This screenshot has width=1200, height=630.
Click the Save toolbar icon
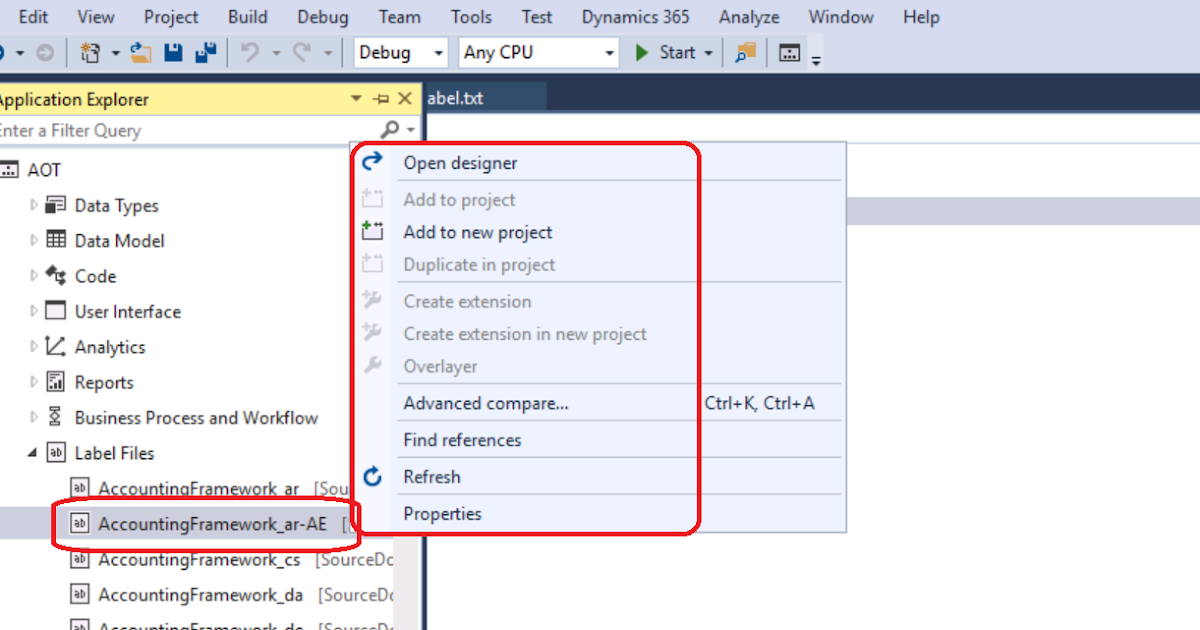pyautogui.click(x=172, y=52)
